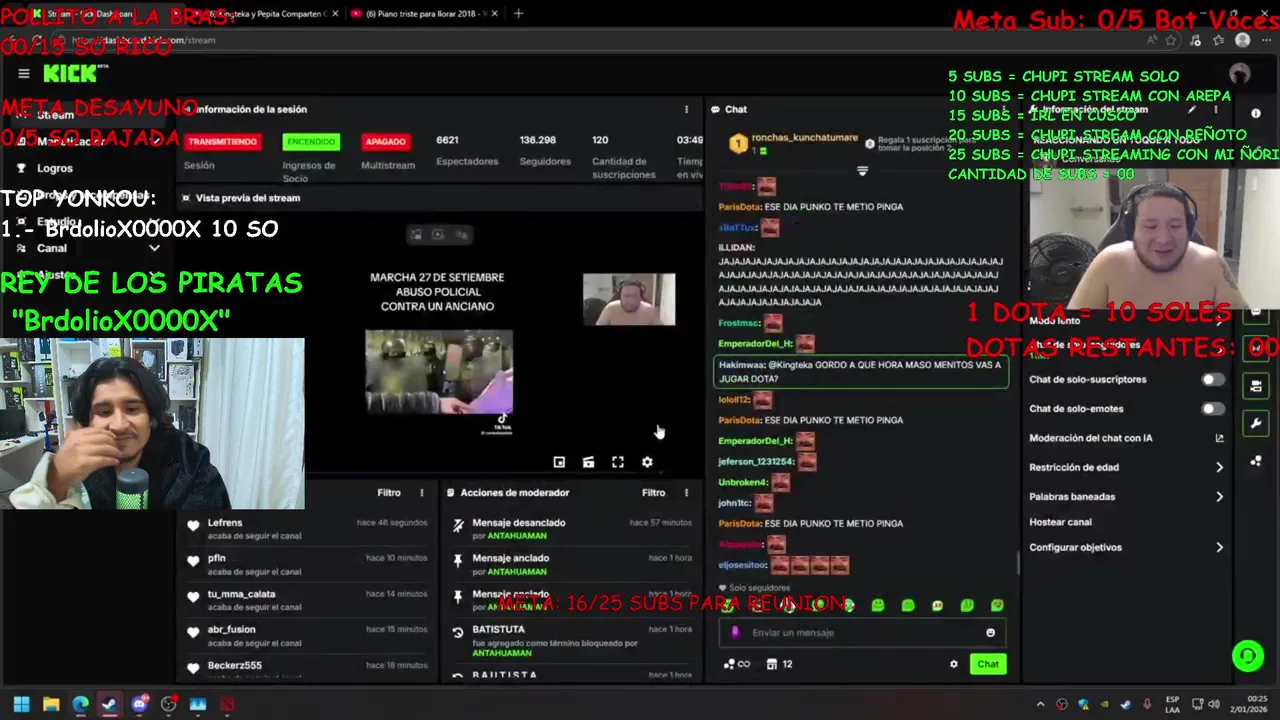Select Lefrens follower entry

tap(306, 529)
